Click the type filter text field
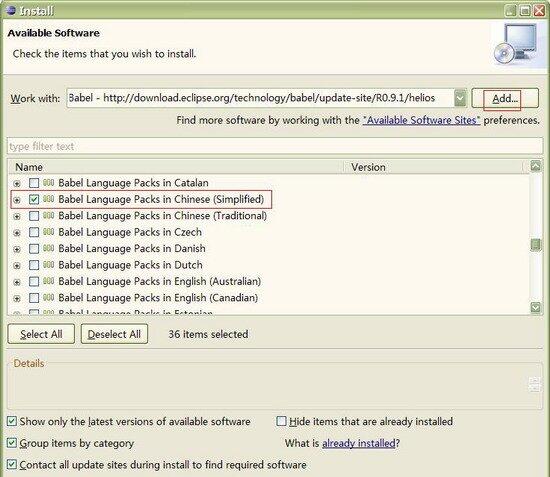The height and width of the screenshot is (477, 550). tap(275, 146)
